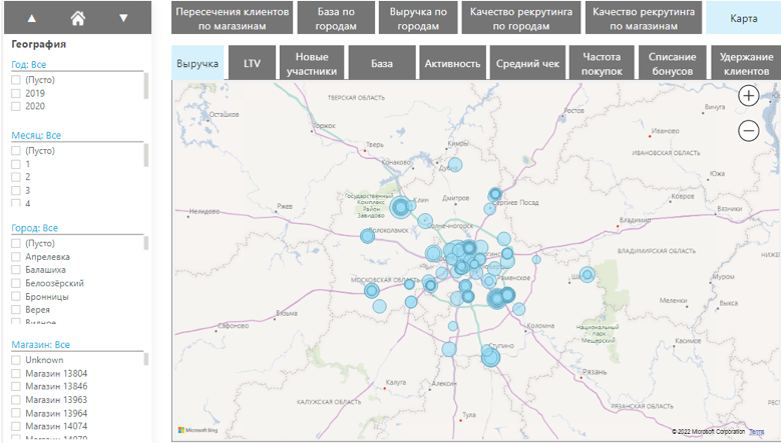Click the Terms link on map
The height and width of the screenshot is (443, 781).
[x=756, y=431]
